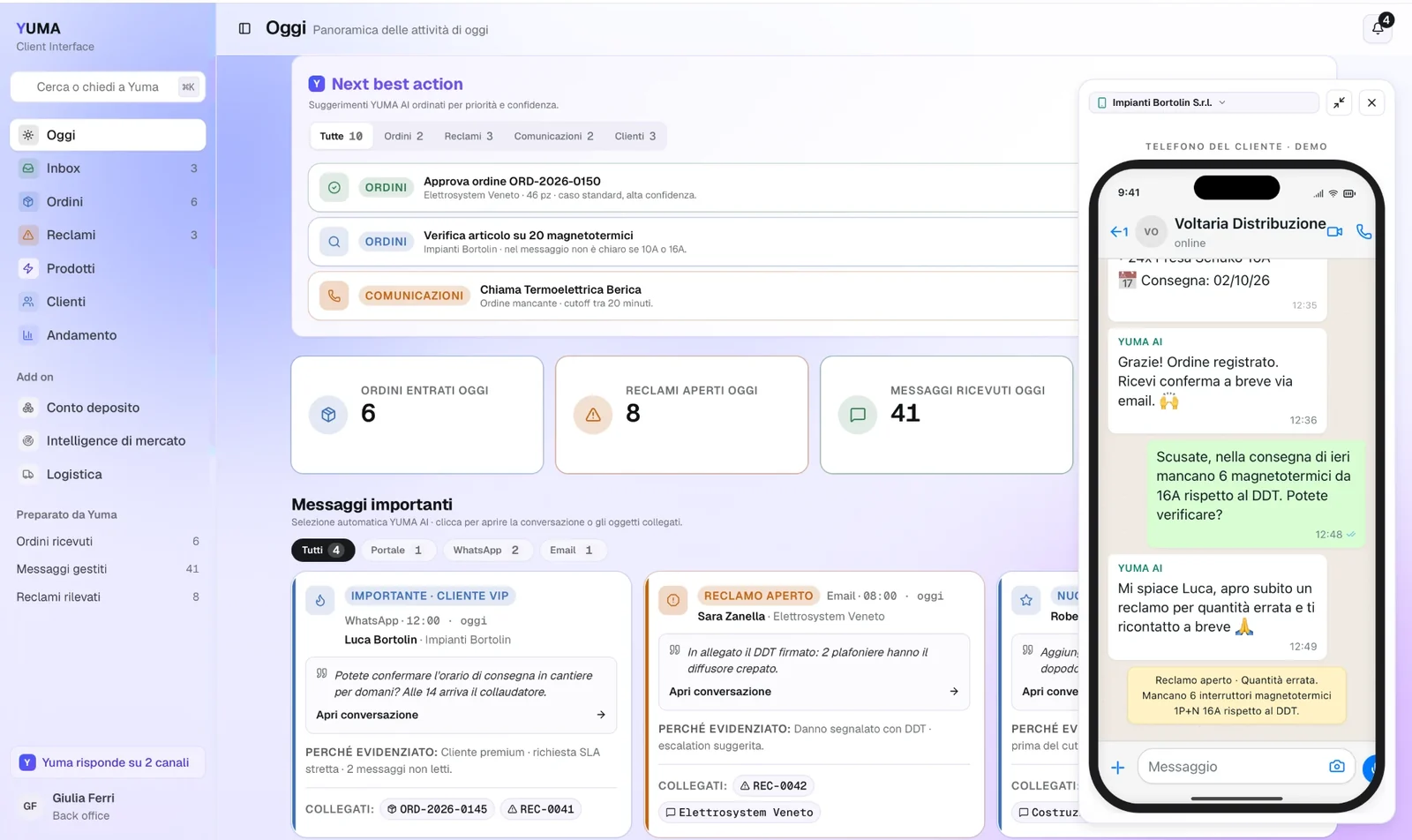The image size is (1412, 840).
Task: Click the Intelligence di mercato icon
Action: [x=28, y=440]
